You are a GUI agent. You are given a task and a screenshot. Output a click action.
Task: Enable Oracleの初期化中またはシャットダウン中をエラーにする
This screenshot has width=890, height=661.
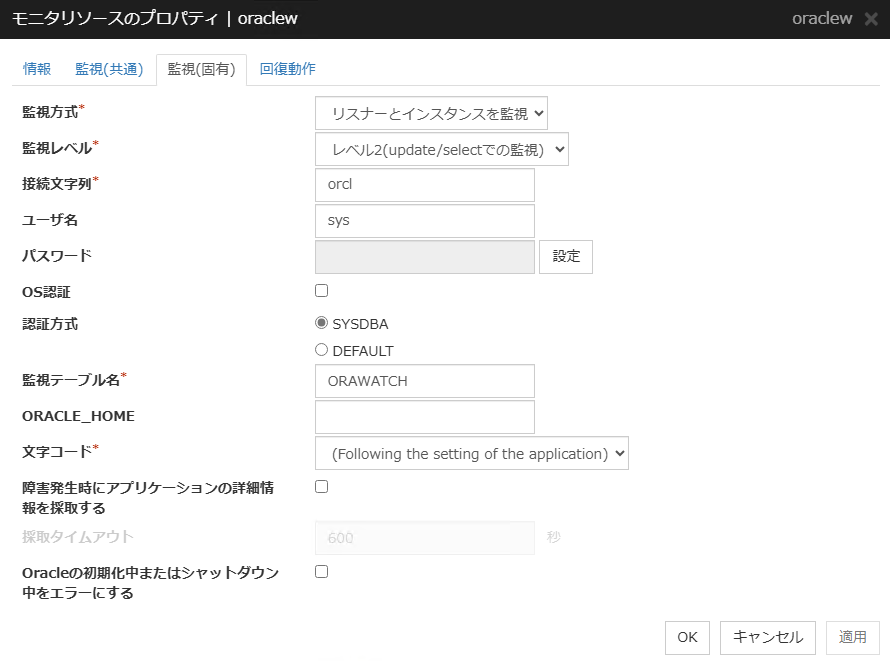coord(321,571)
